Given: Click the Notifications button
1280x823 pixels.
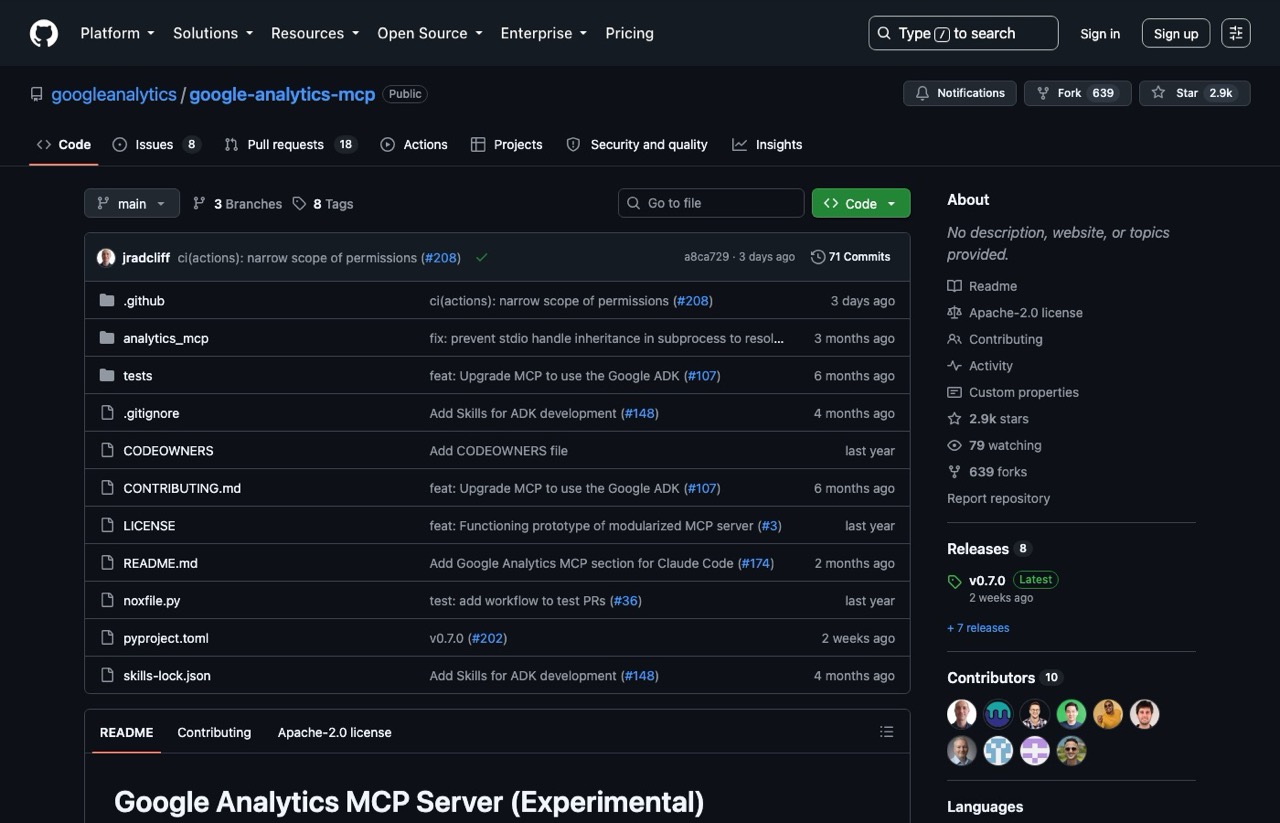Looking at the screenshot, I should coord(960,93).
